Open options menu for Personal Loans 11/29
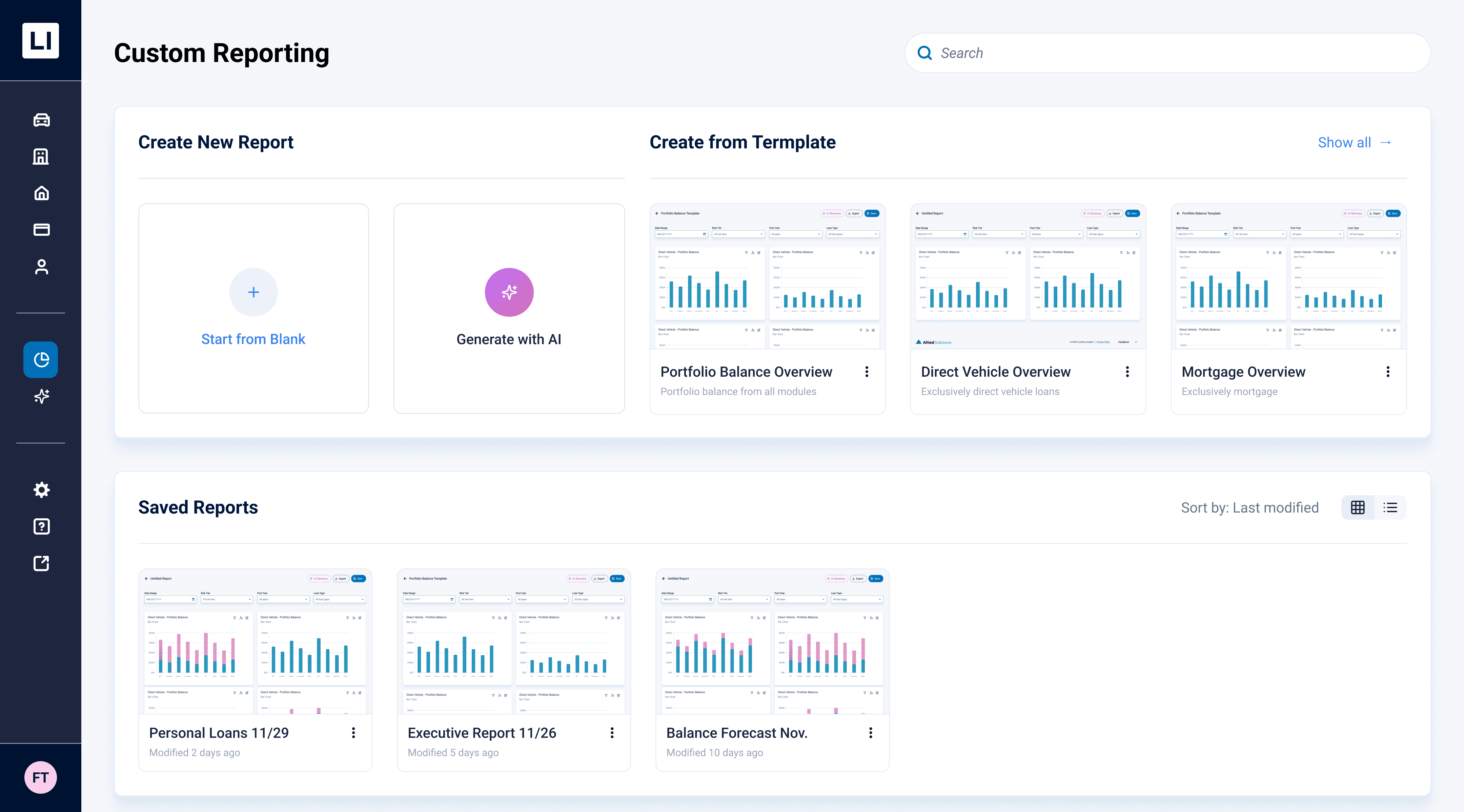This screenshot has width=1464, height=812. [x=353, y=732]
